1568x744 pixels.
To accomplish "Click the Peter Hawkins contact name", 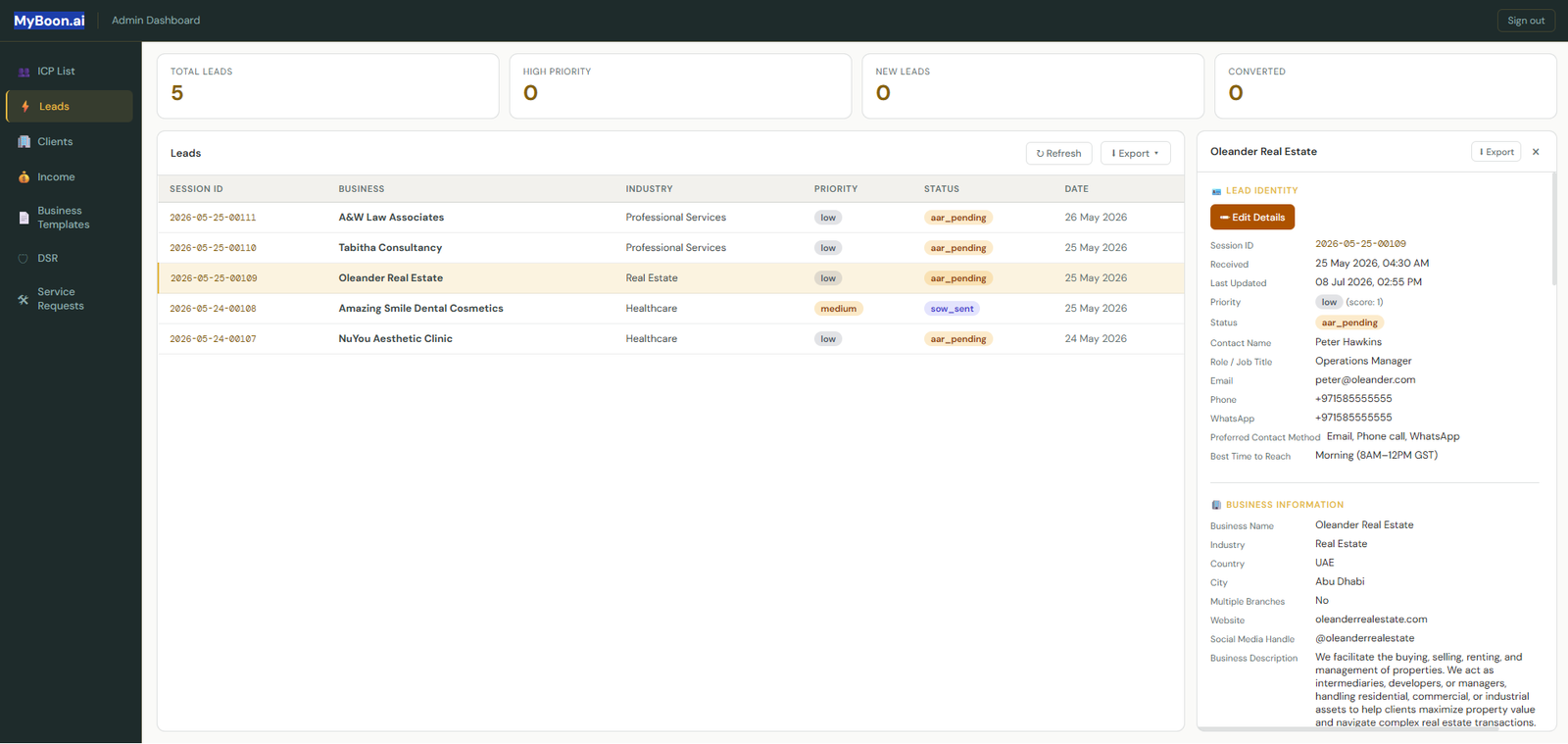I will point(1348,342).
